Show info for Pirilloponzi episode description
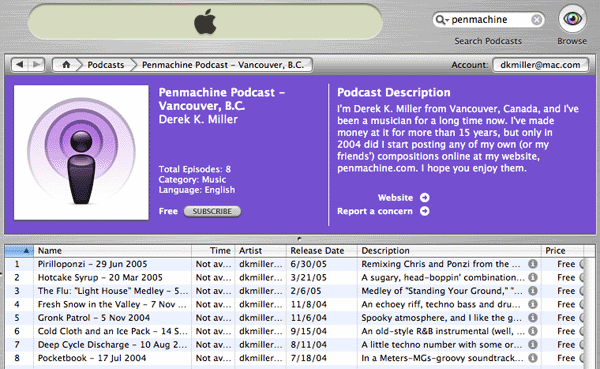Image resolution: width=600 pixels, height=369 pixels. [x=533, y=264]
